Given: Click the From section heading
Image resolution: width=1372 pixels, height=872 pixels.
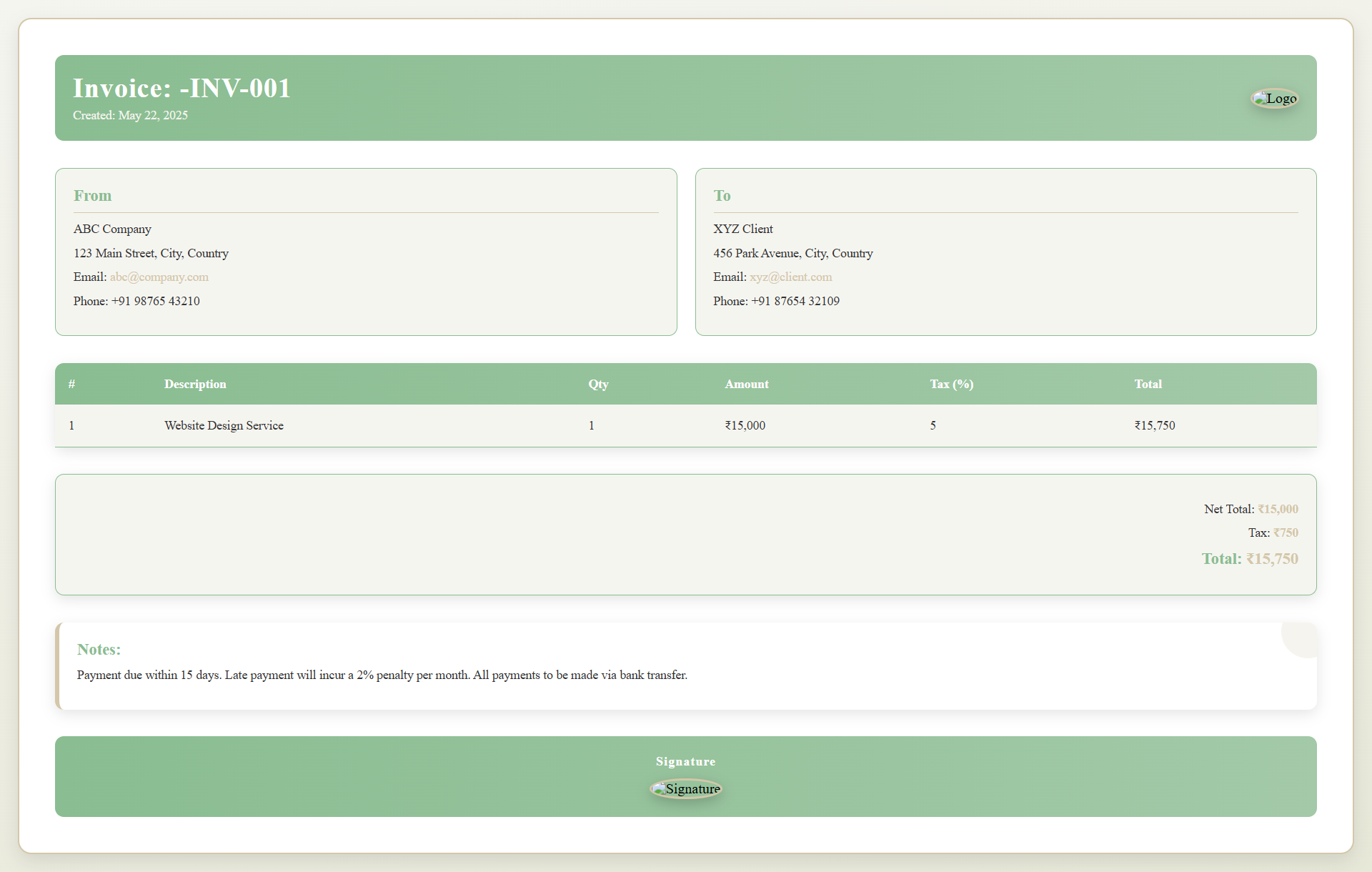Looking at the screenshot, I should (92, 196).
